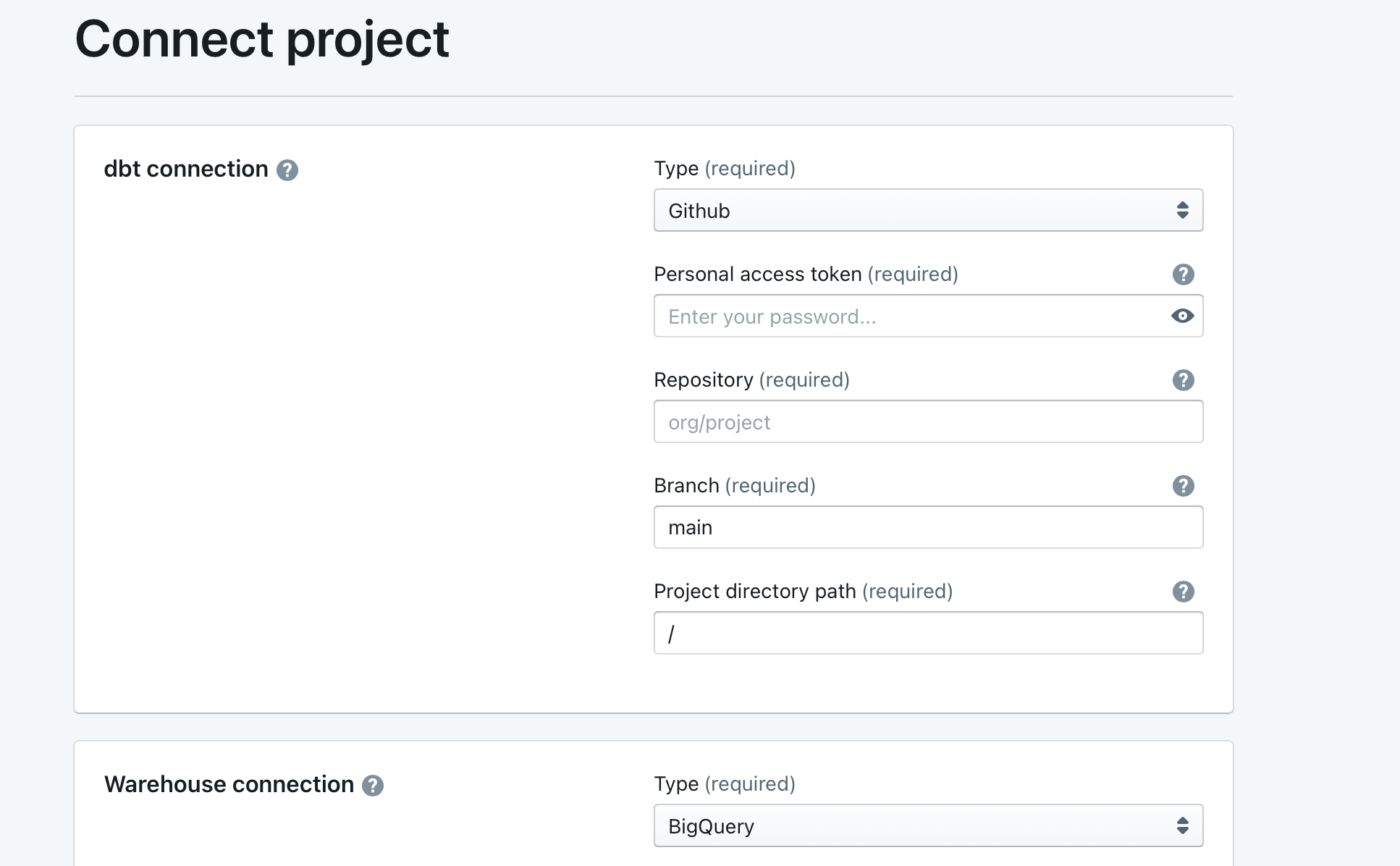Select the Branch input containing main
The height and width of the screenshot is (866, 1400).
coord(929,527)
